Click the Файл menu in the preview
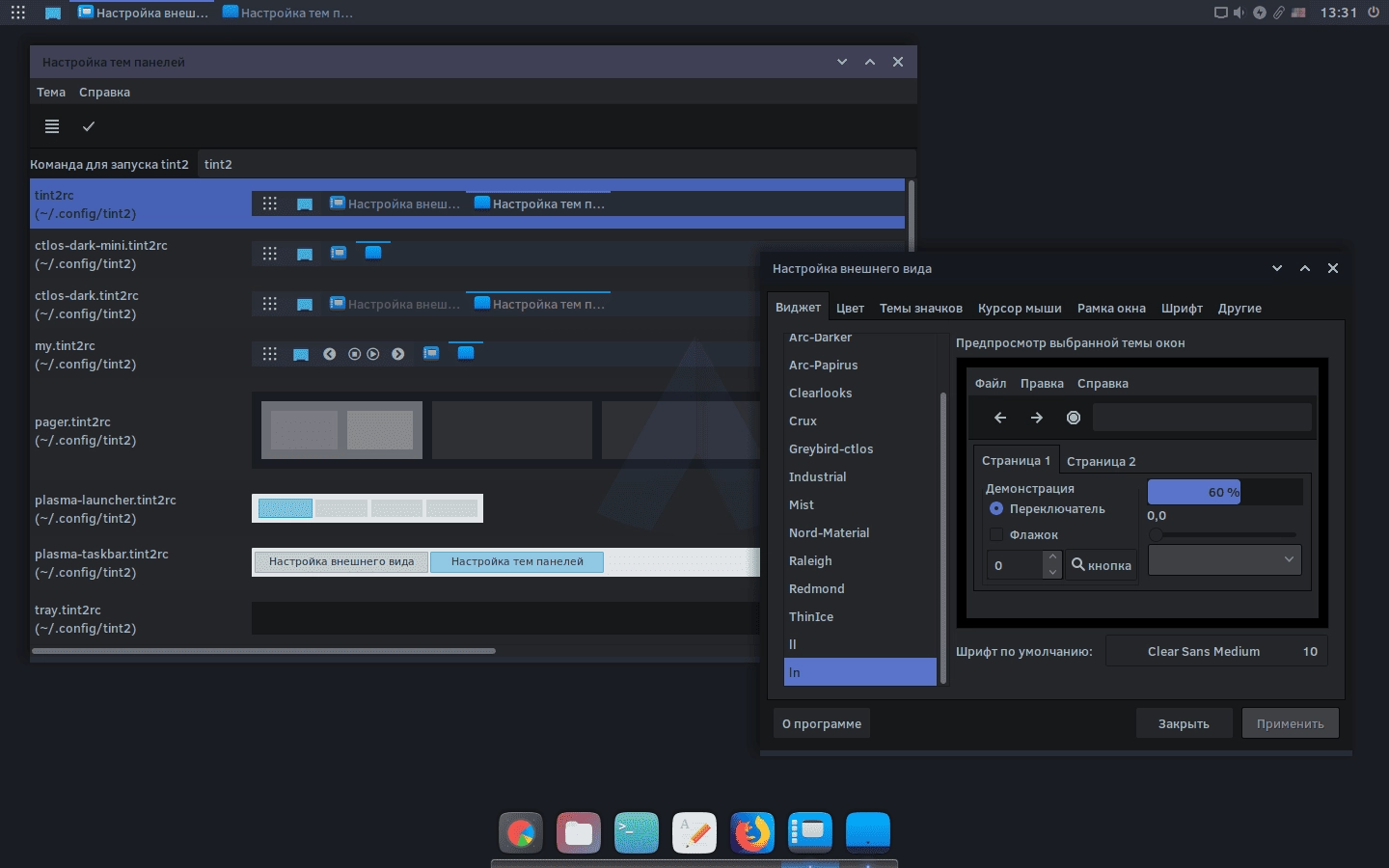Viewport: 1389px width, 868px height. coord(991,383)
